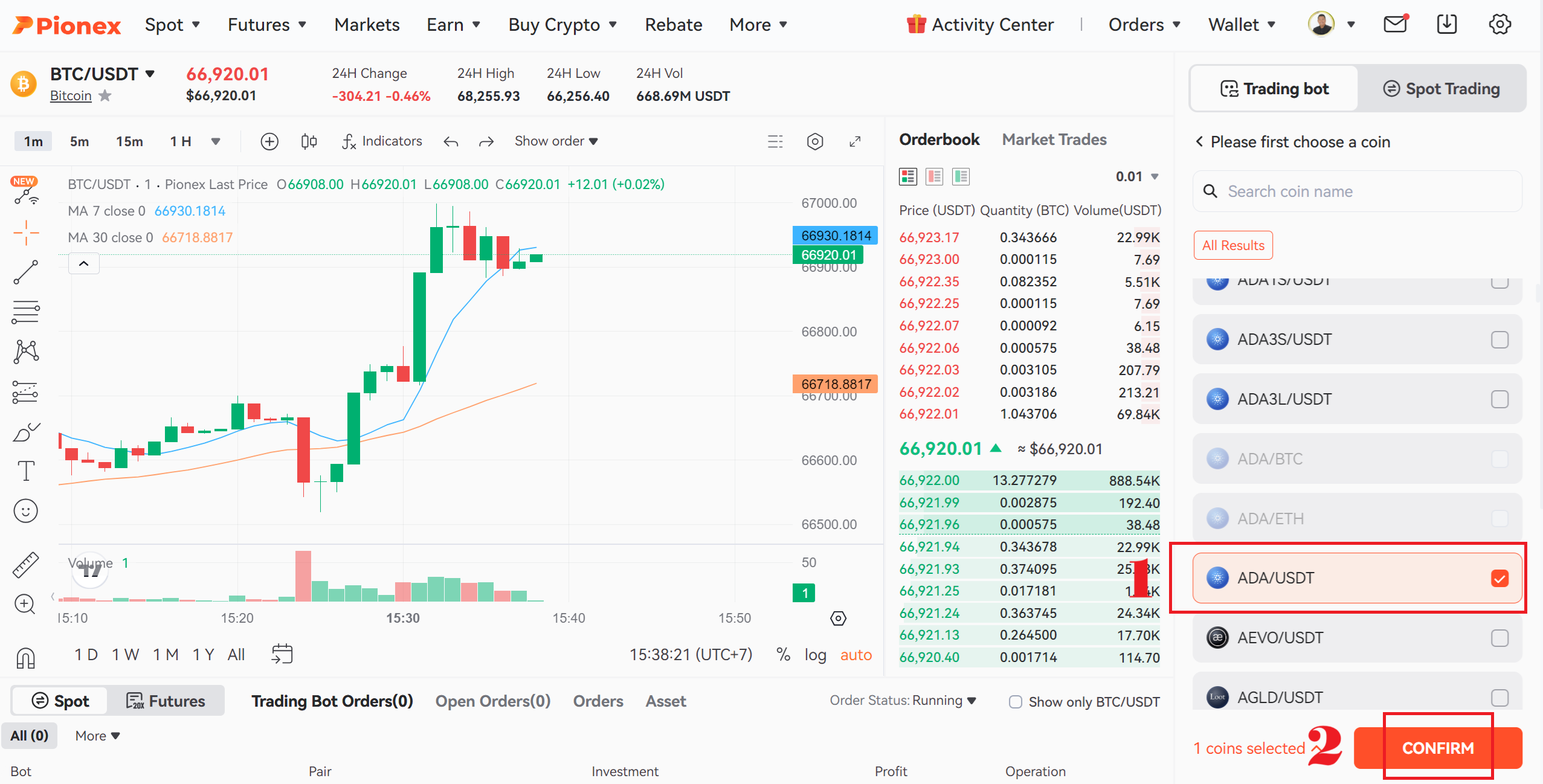Image resolution: width=1543 pixels, height=784 pixels.
Task: Click the Pionex logo
Action: 67,25
